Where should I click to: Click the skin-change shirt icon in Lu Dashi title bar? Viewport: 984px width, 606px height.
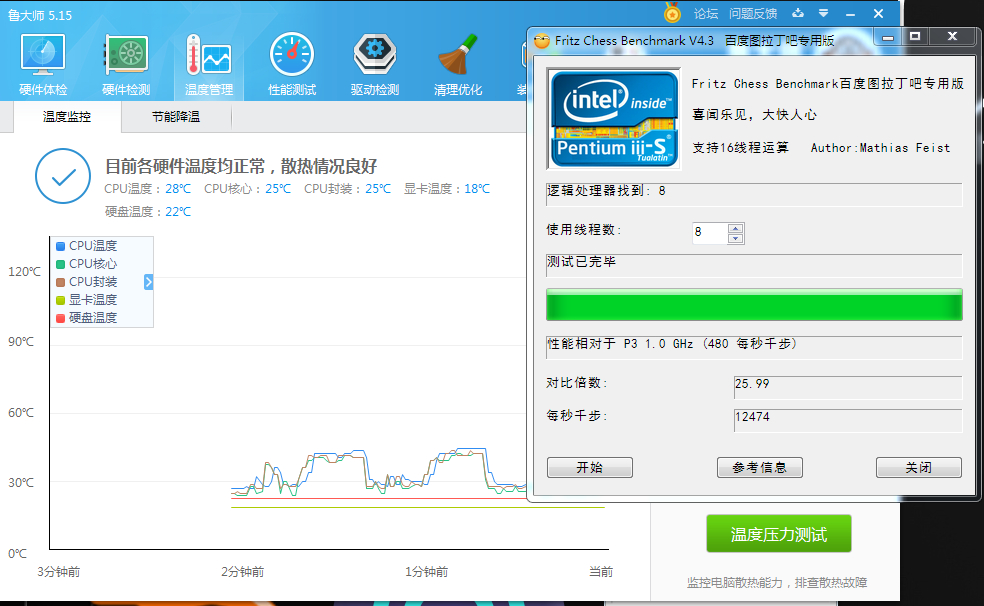(x=798, y=13)
